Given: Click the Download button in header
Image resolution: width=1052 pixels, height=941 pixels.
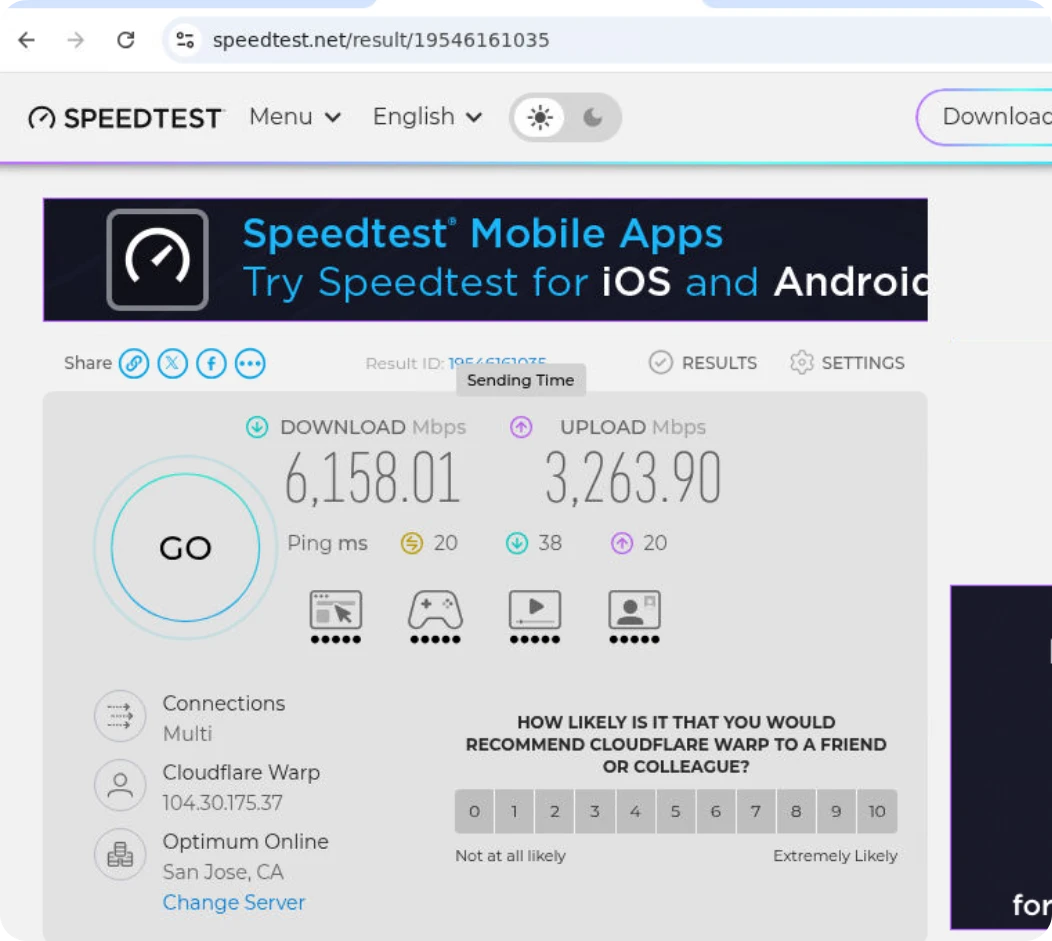Looking at the screenshot, I should coord(985,117).
